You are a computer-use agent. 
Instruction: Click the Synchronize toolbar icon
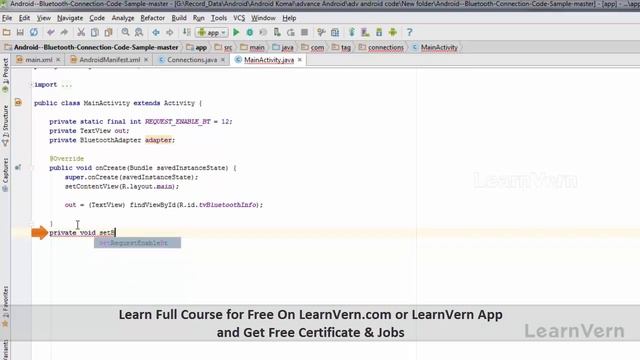point(33,32)
